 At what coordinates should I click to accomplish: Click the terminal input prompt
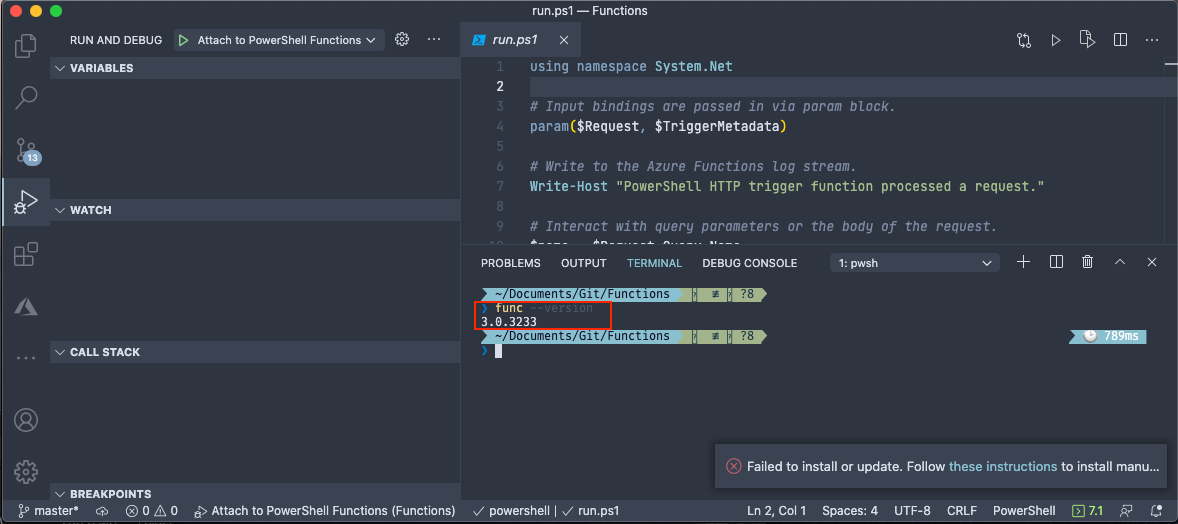(x=497, y=350)
